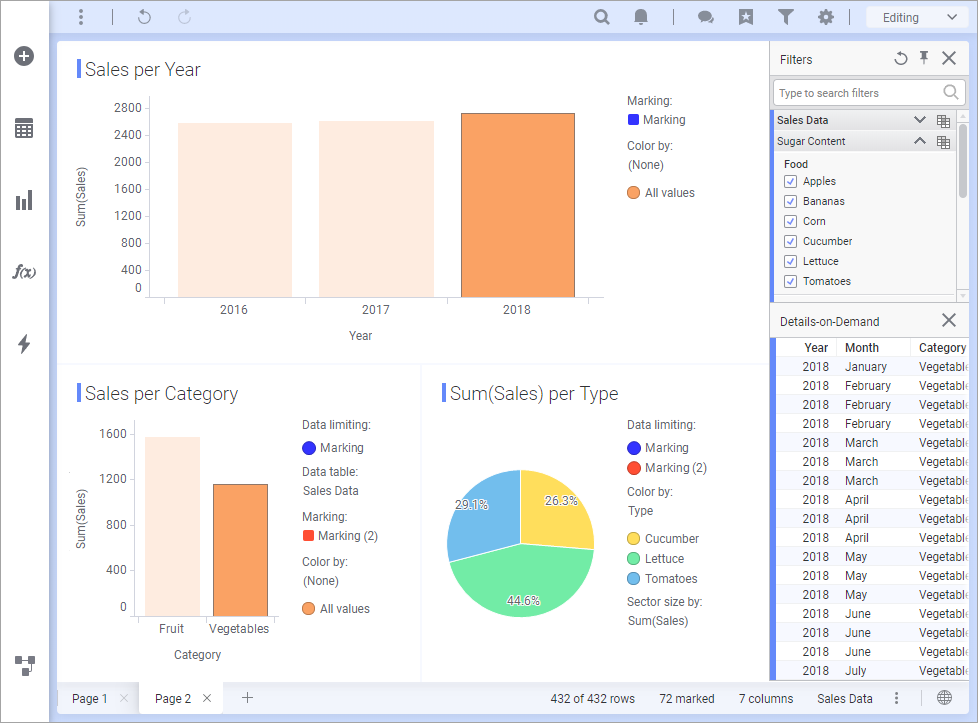Open the Bookmarks panel
Screen dimensions: 978x723
pos(746,17)
